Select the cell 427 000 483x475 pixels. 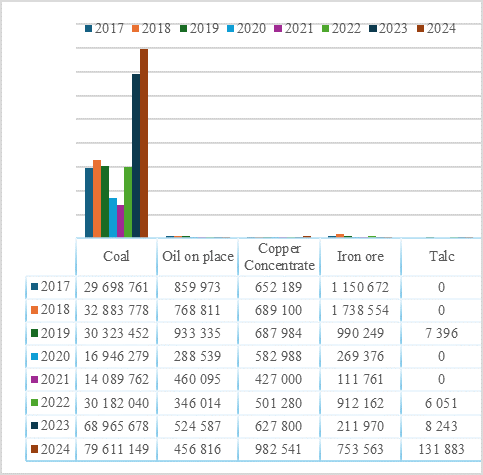279,379
